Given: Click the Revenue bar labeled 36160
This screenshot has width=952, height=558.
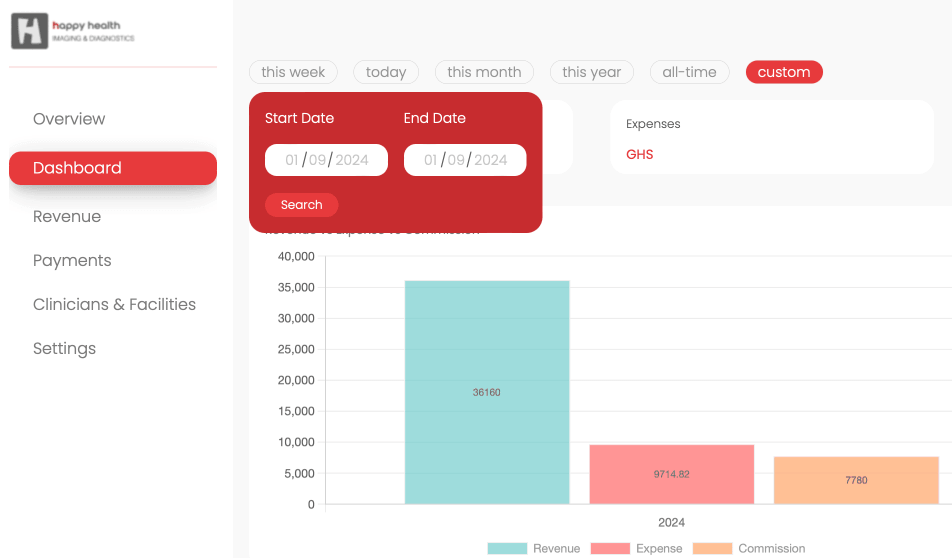Looking at the screenshot, I should coord(487,392).
